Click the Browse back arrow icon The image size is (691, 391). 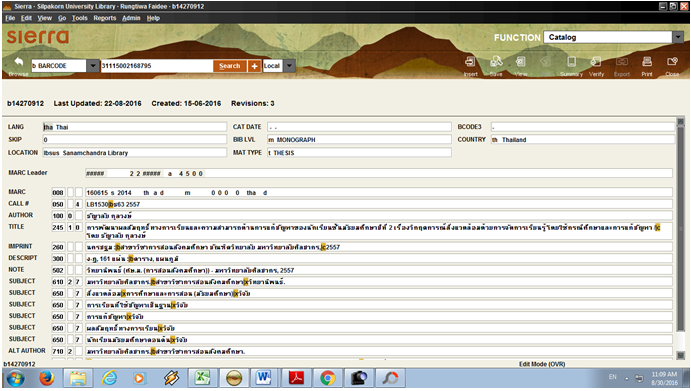pos(19,62)
